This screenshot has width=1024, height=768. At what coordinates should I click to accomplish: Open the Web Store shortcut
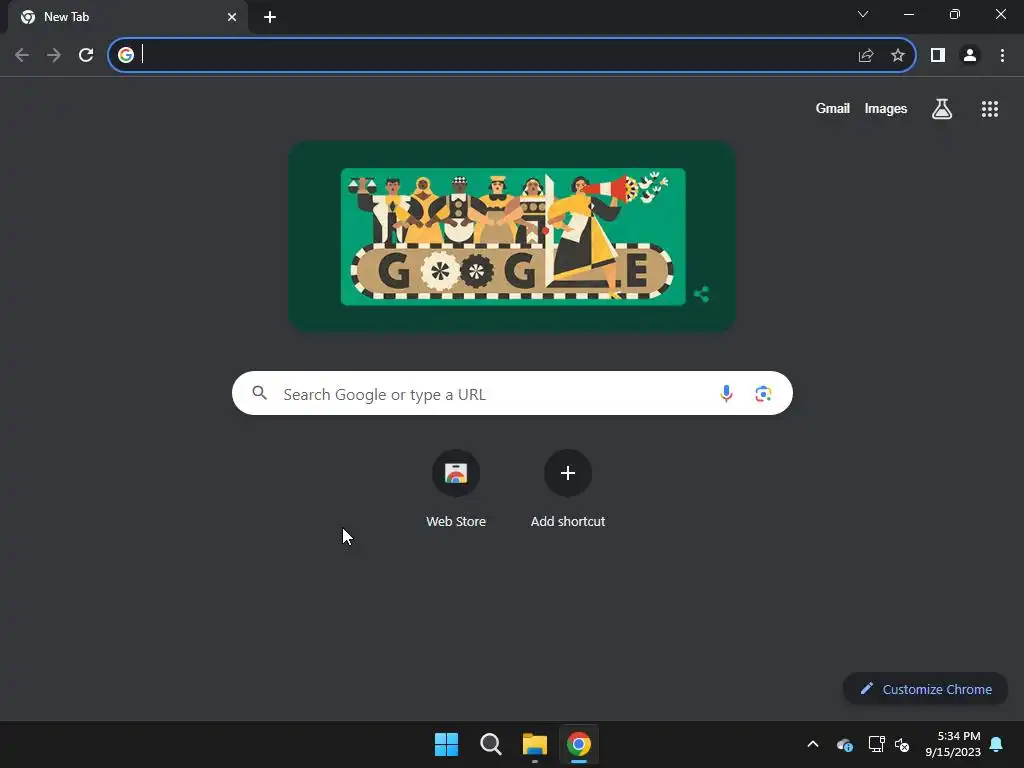[456, 488]
